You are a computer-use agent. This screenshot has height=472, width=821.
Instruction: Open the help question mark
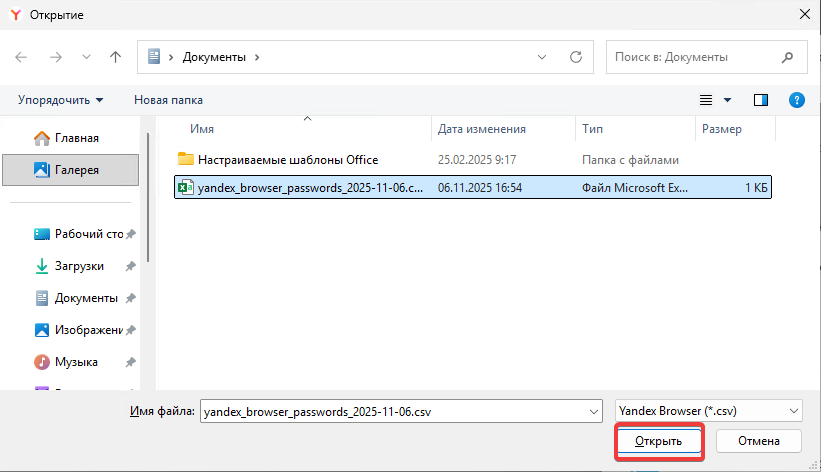click(797, 100)
